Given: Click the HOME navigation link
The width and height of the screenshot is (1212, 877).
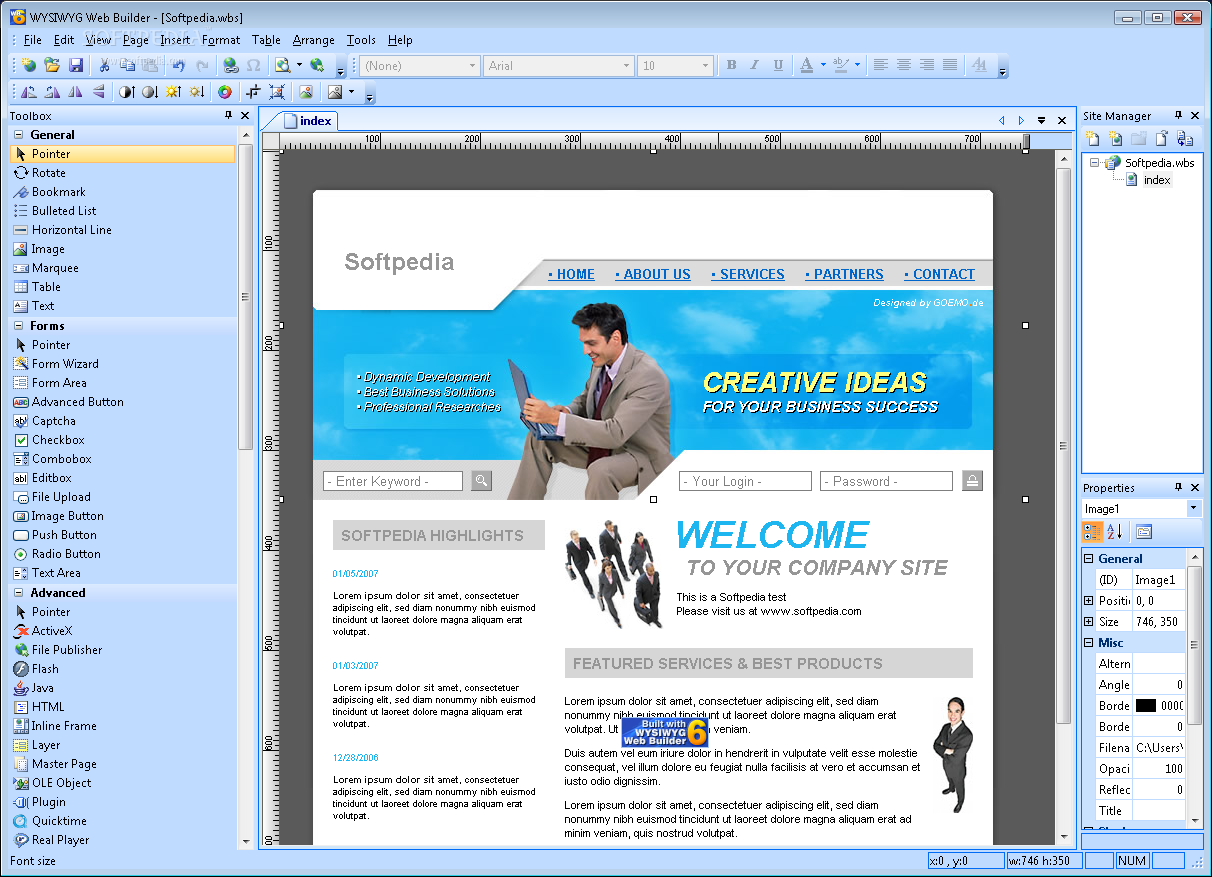Looking at the screenshot, I should tap(572, 274).
